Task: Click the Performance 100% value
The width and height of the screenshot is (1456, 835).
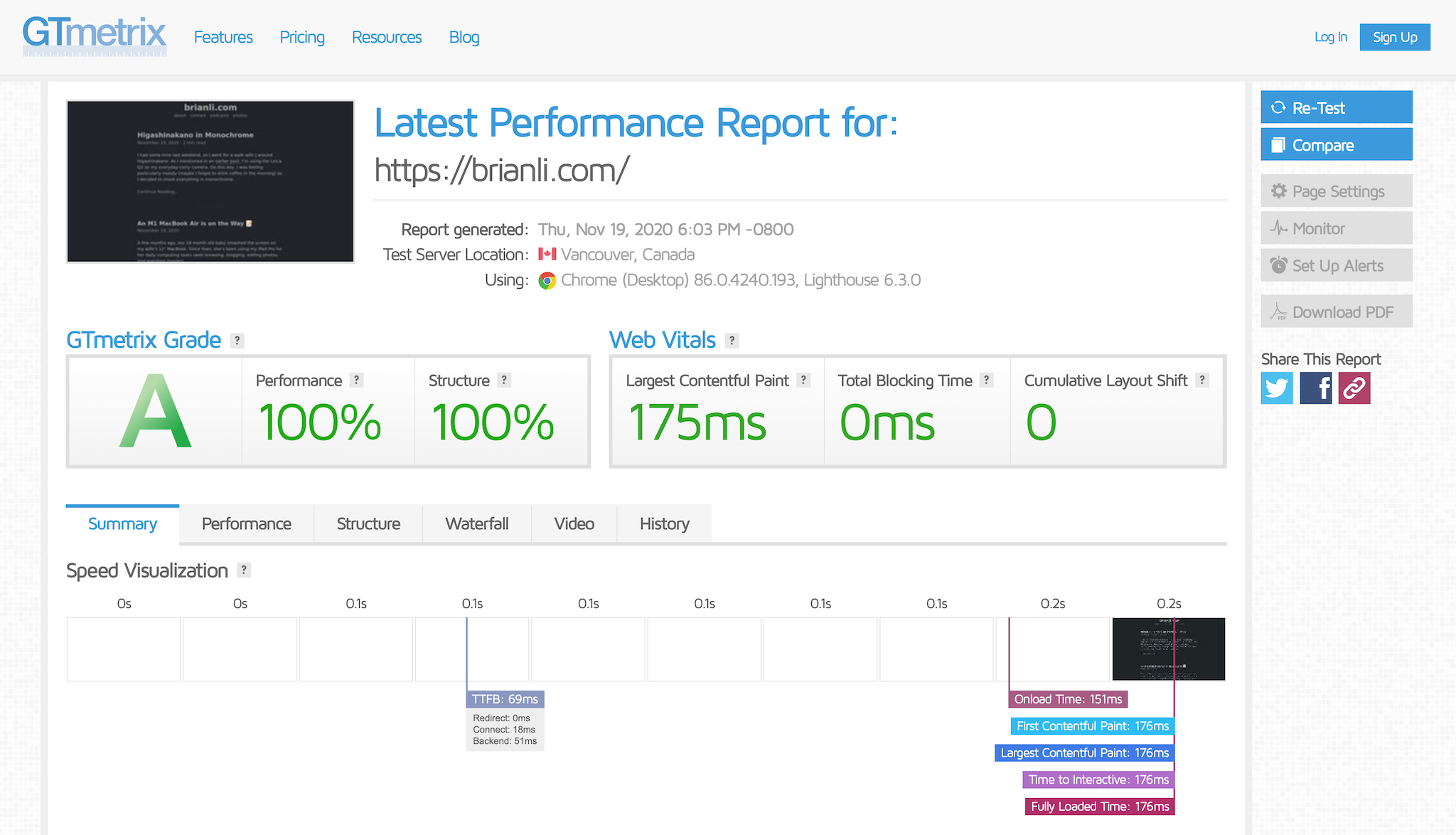Action: [x=319, y=422]
